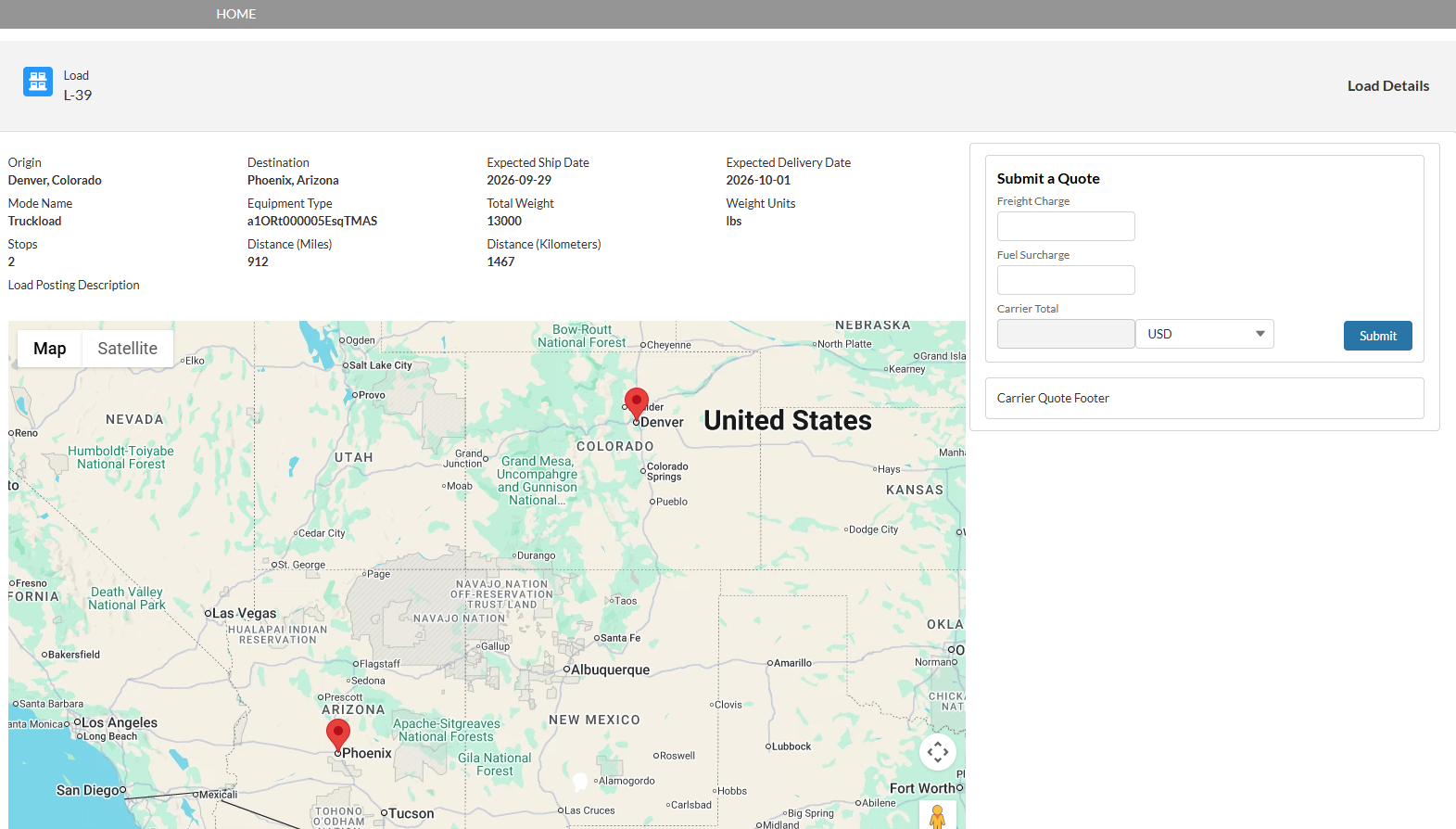The image size is (1456, 829).
Task: Click the distance miles value 912
Action: point(258,261)
